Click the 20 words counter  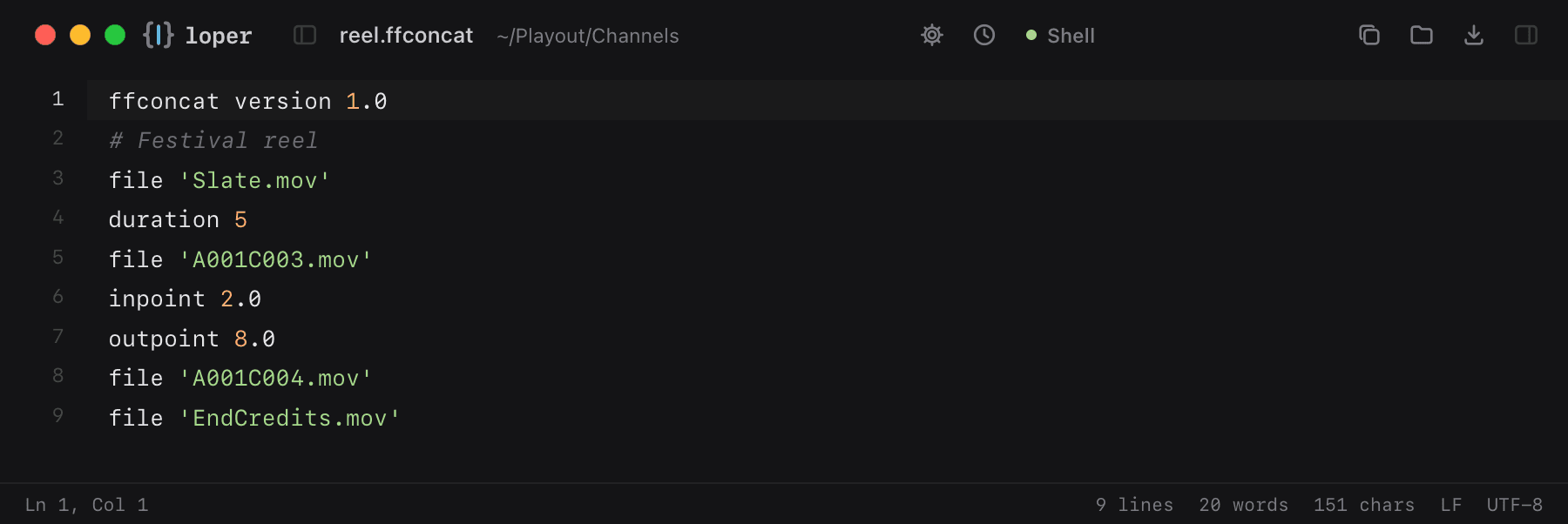(1244, 505)
